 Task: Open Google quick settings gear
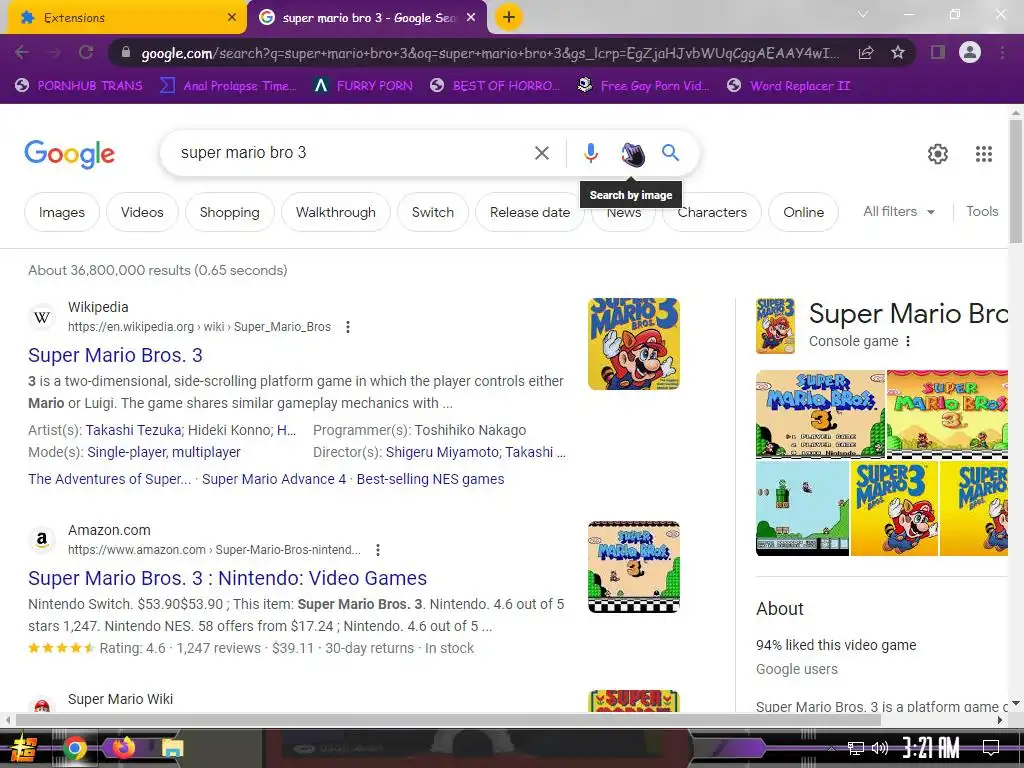tap(938, 153)
